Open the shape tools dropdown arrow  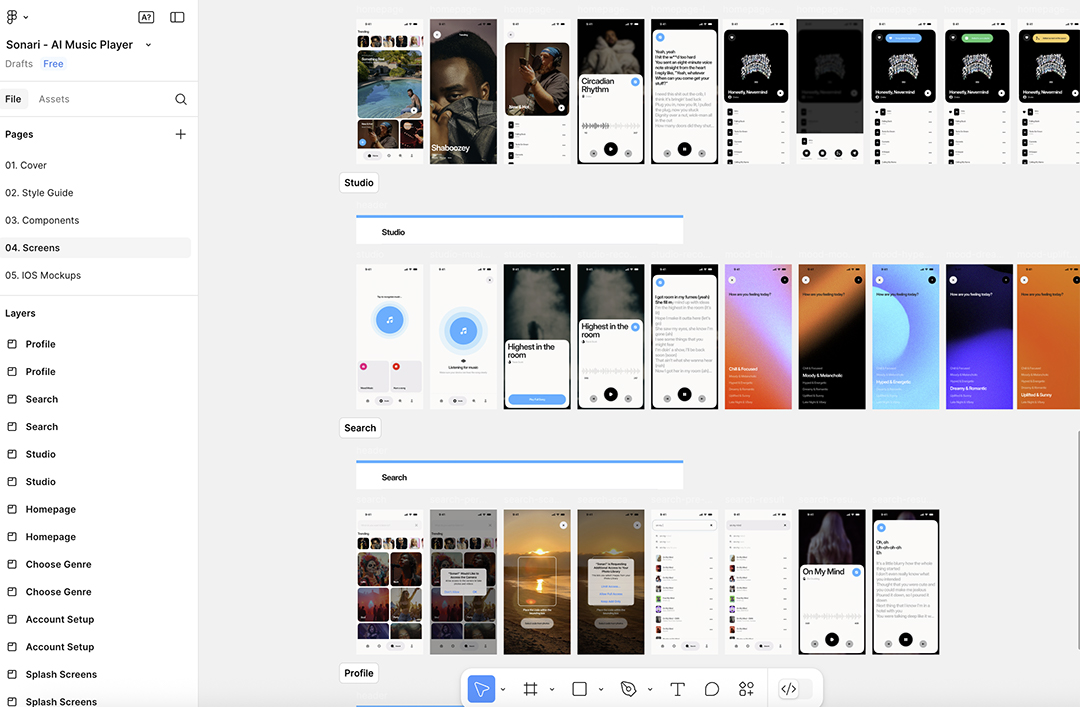[601, 690]
